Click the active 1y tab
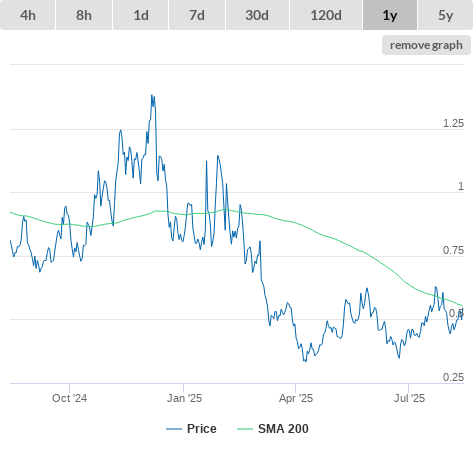The height and width of the screenshot is (455, 474). 390,15
